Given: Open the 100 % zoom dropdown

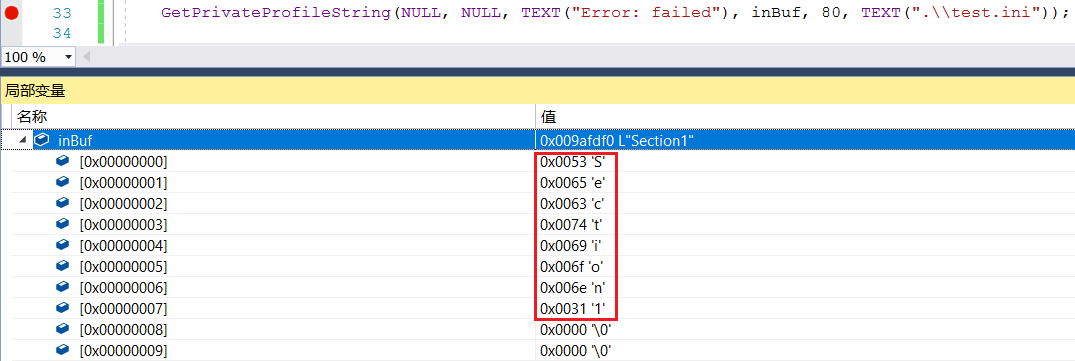Looking at the screenshot, I should pyautogui.click(x=69, y=57).
